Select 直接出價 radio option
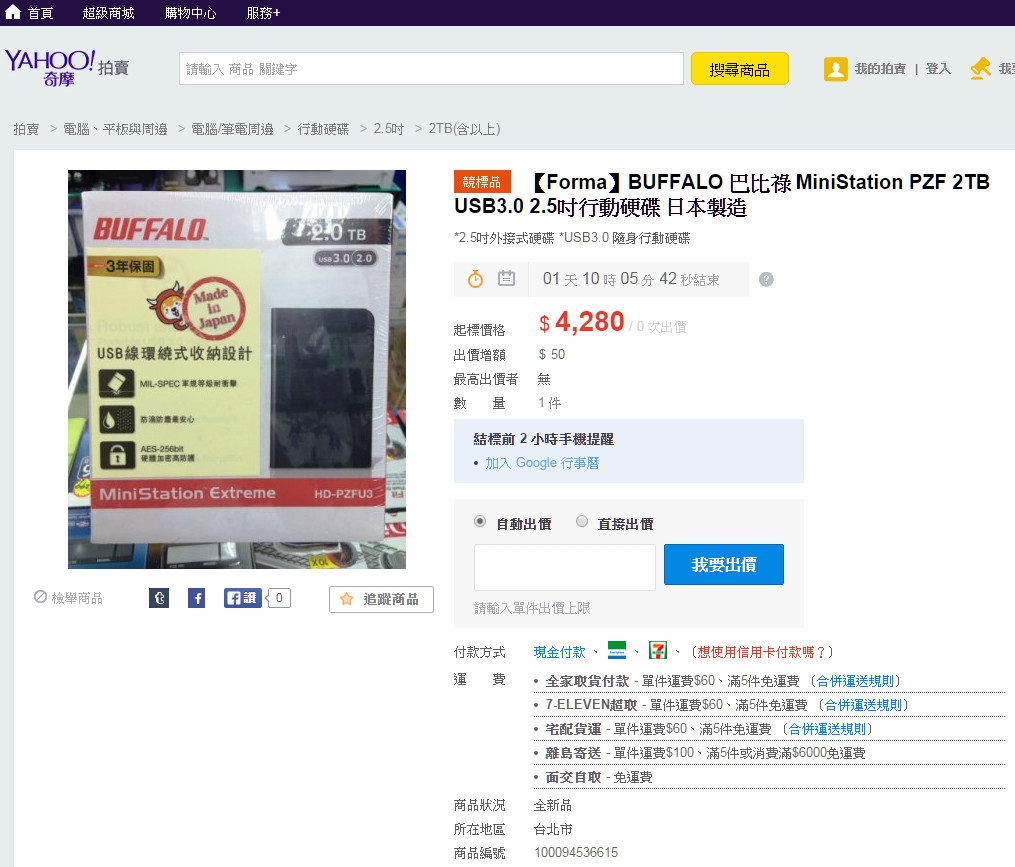Image resolution: width=1015 pixels, height=867 pixels. [582, 521]
